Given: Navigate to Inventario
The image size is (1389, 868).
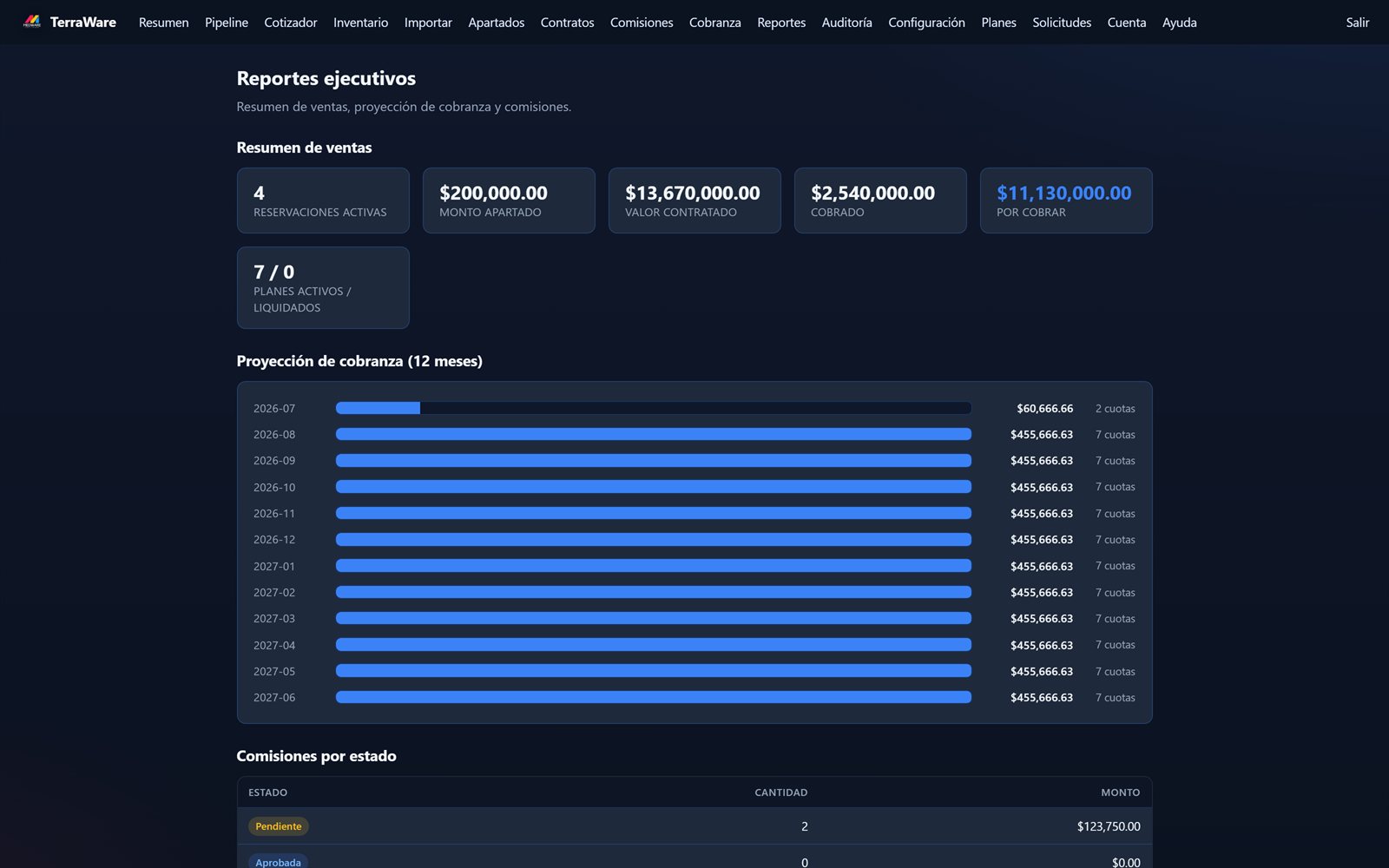Looking at the screenshot, I should coord(360,23).
